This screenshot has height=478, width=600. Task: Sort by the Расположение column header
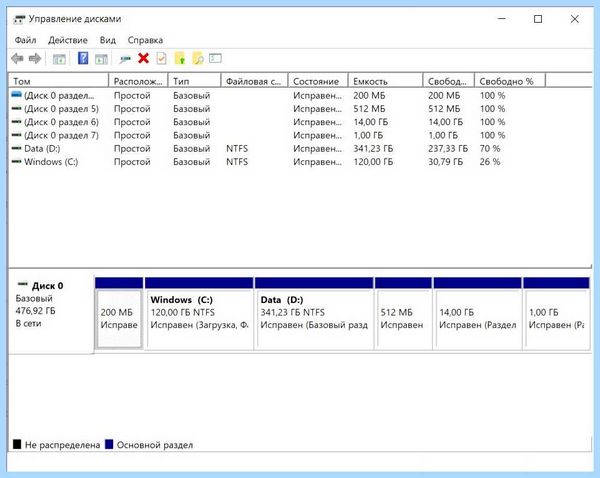pos(138,81)
